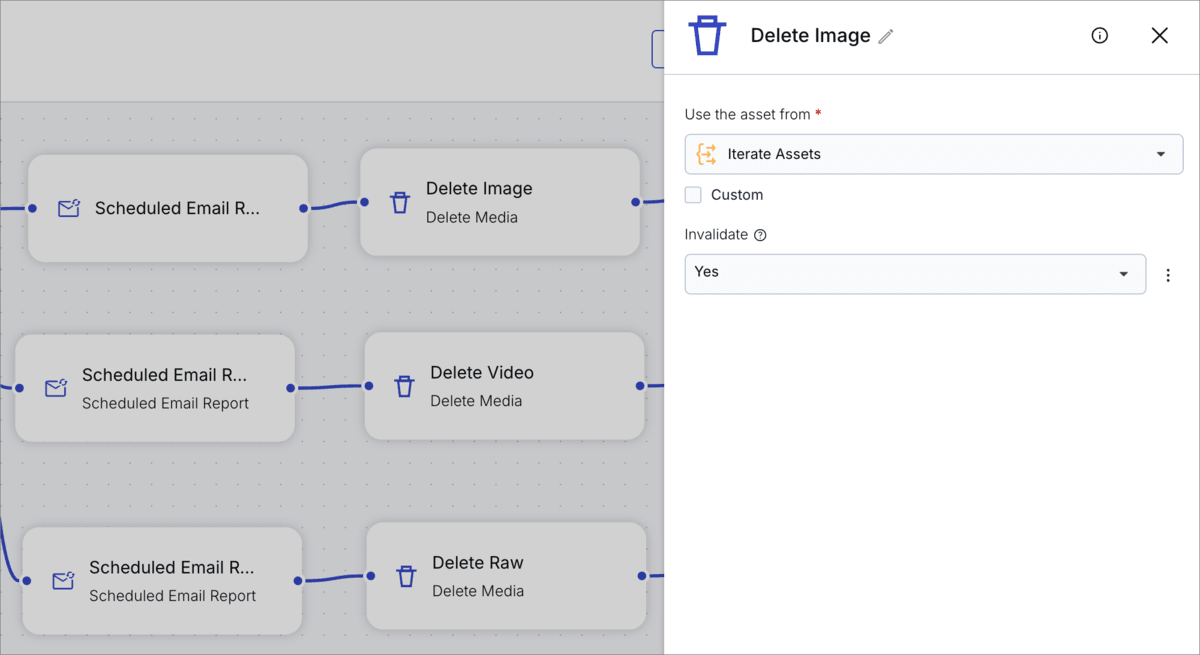This screenshot has height=655, width=1200.
Task: Click the email icon on the top Scheduled Email node
Action: click(67, 208)
